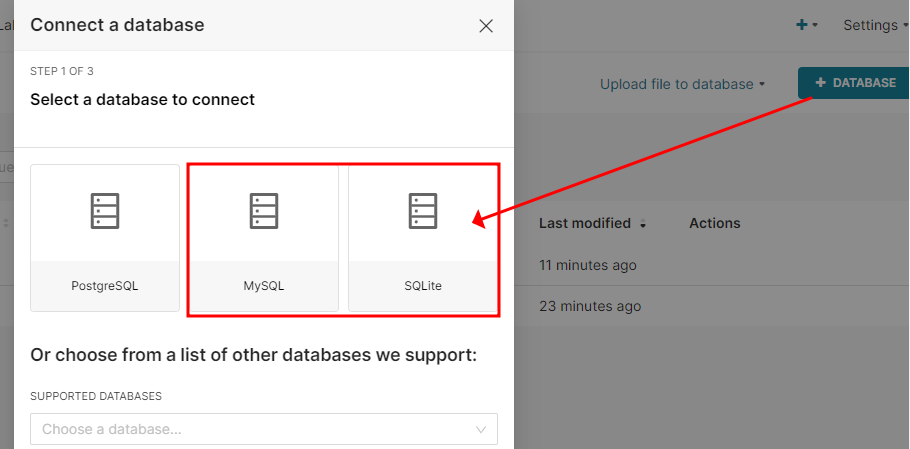Viewport: 910px width, 449px height.
Task: Click 'Select a database to connect' heading
Action: [143, 100]
